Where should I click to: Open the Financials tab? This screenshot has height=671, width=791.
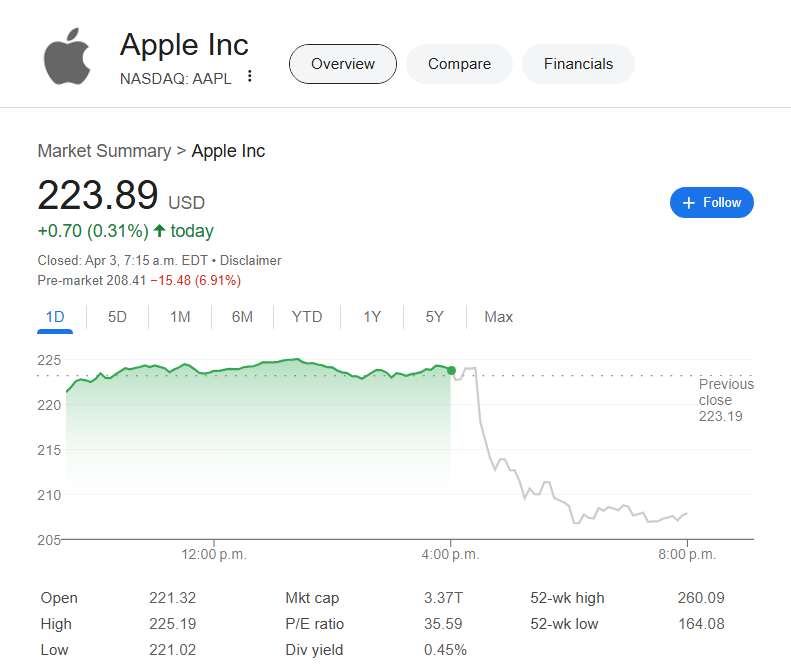coord(578,64)
